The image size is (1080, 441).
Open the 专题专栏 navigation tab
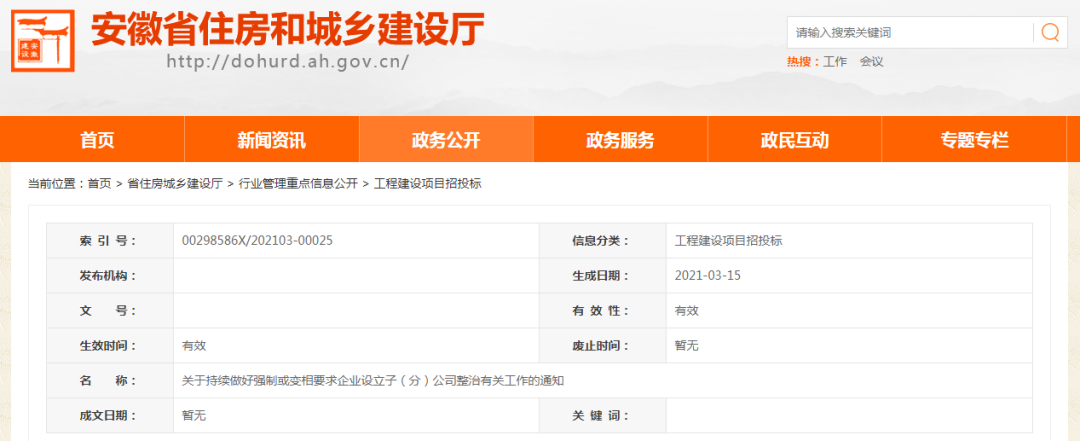974,140
